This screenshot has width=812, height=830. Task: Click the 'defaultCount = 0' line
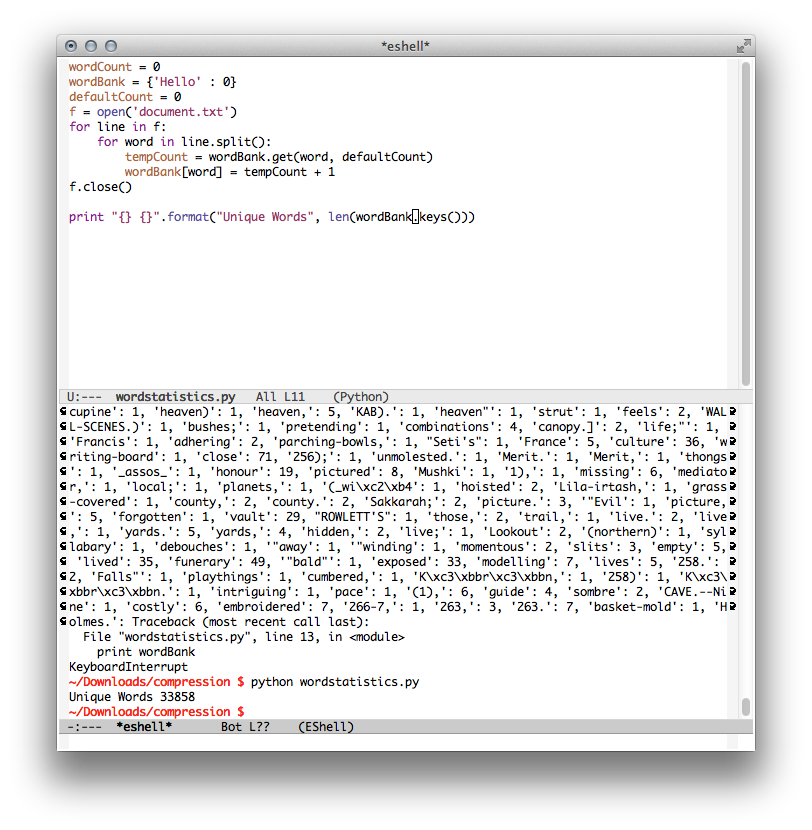(125, 97)
